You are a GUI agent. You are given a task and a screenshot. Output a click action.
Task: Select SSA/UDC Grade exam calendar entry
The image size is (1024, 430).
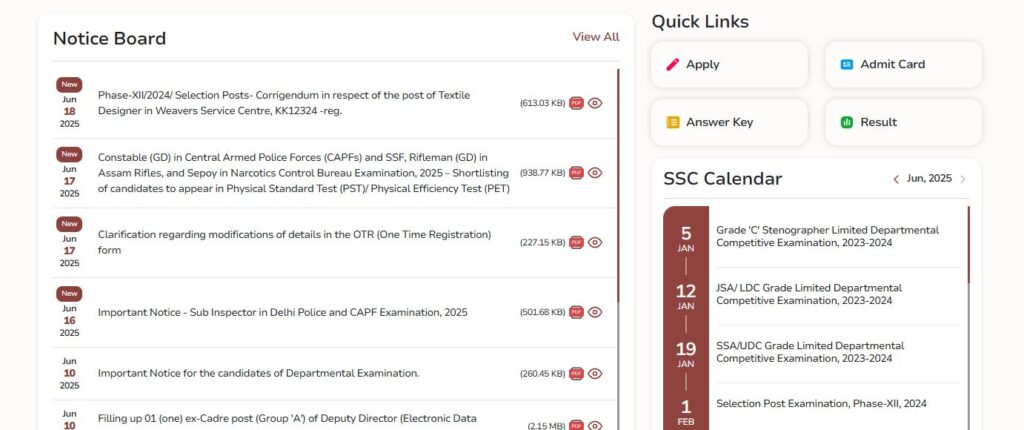click(810, 352)
